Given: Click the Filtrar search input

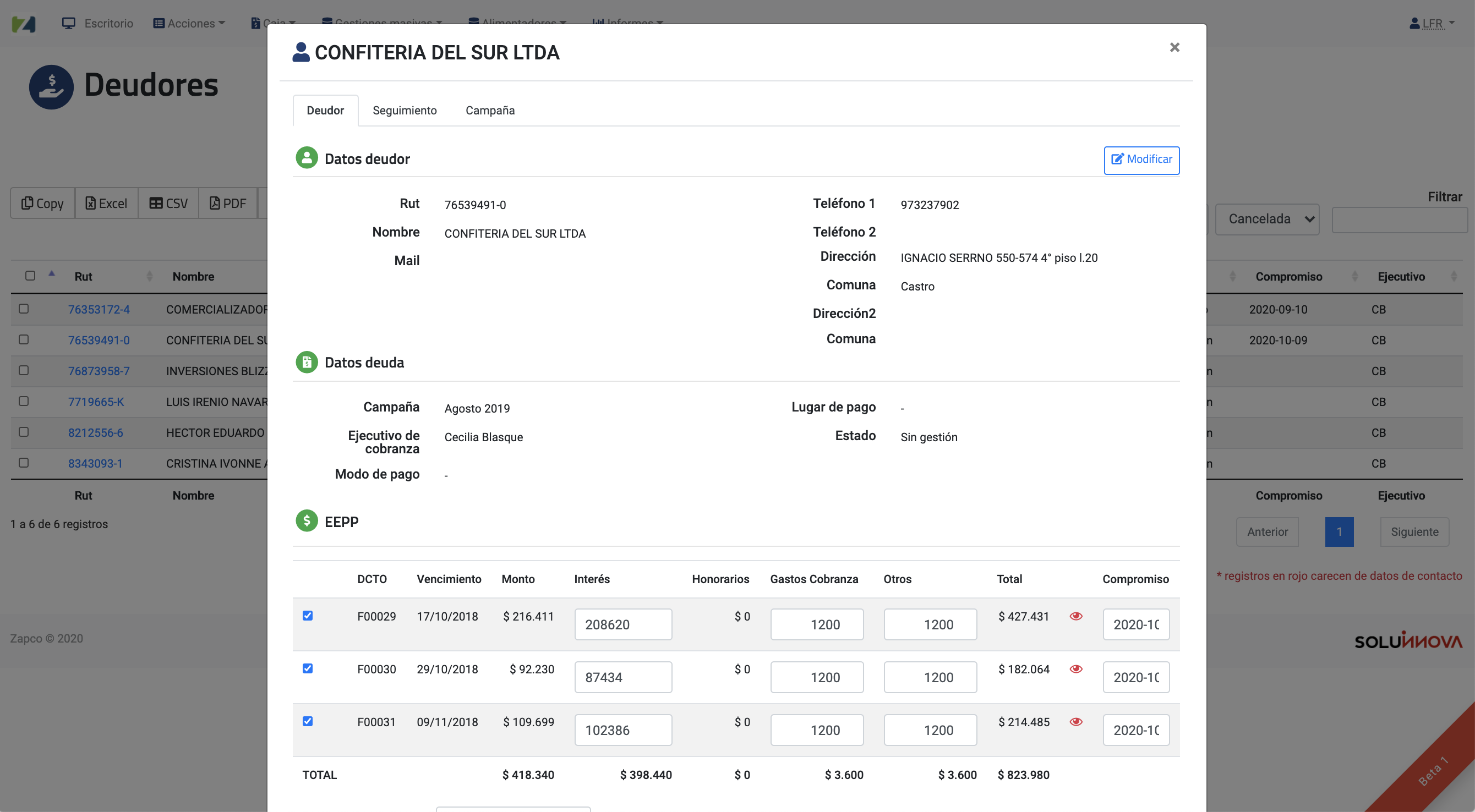Looking at the screenshot, I should pos(1400,220).
